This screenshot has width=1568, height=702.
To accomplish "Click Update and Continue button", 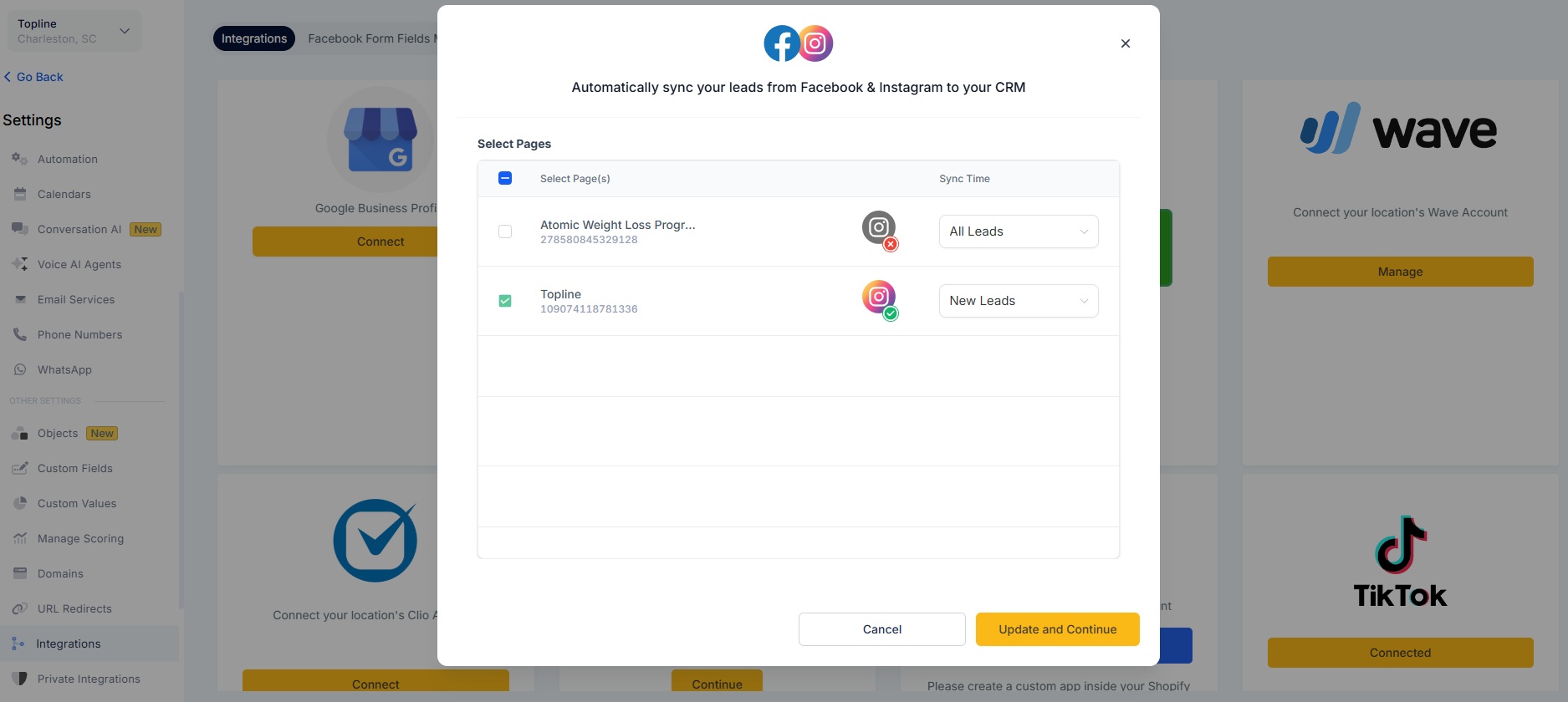I will [1057, 629].
